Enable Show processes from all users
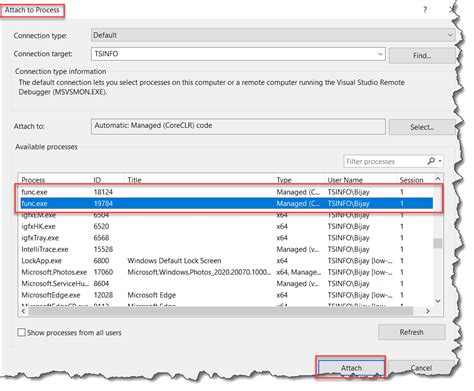Image resolution: width=474 pixels, height=391 pixels. click(21, 332)
